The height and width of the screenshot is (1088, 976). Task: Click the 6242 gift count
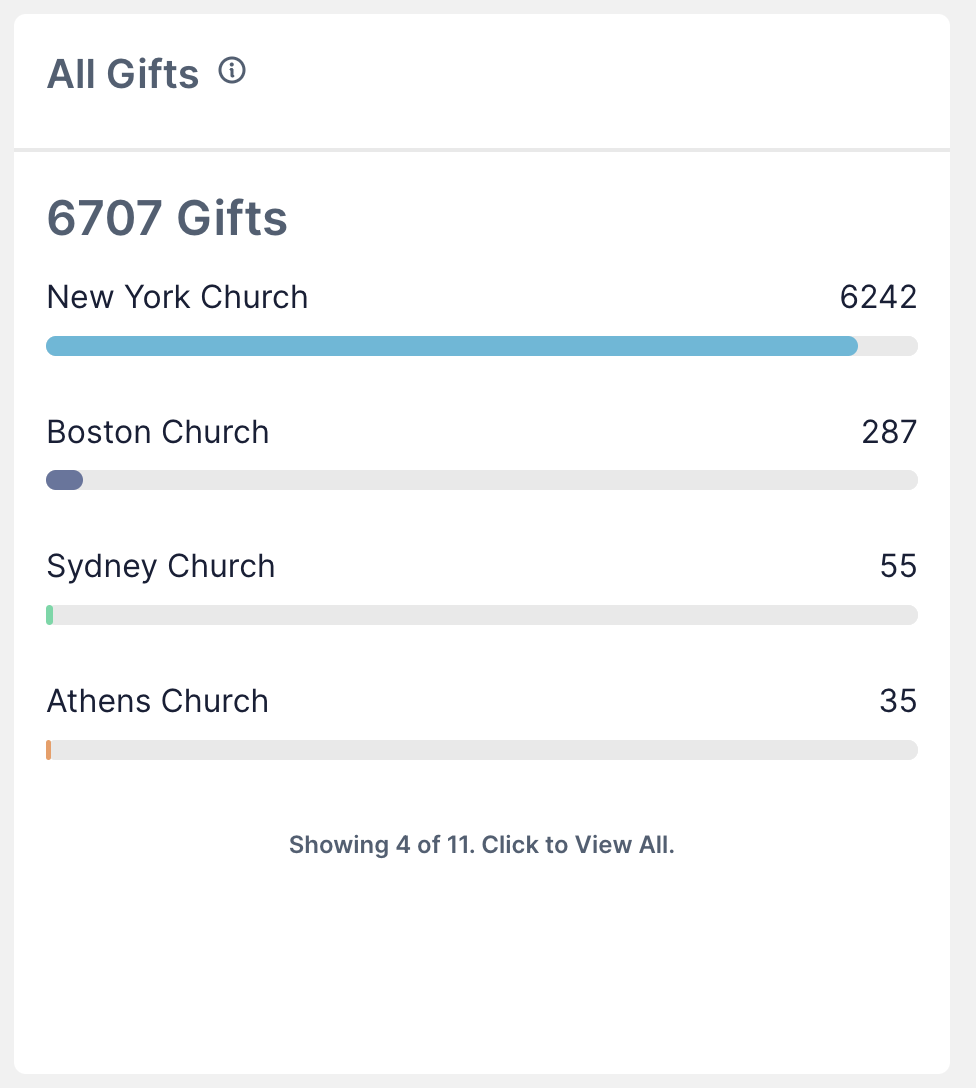(878, 297)
